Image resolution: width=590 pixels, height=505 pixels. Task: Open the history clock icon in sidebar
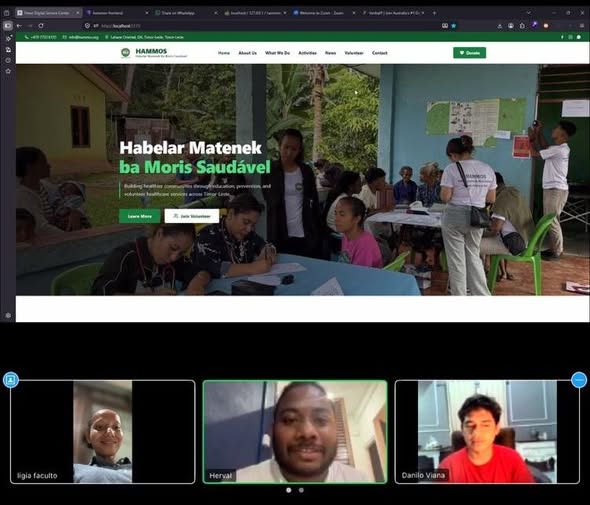coord(8,60)
